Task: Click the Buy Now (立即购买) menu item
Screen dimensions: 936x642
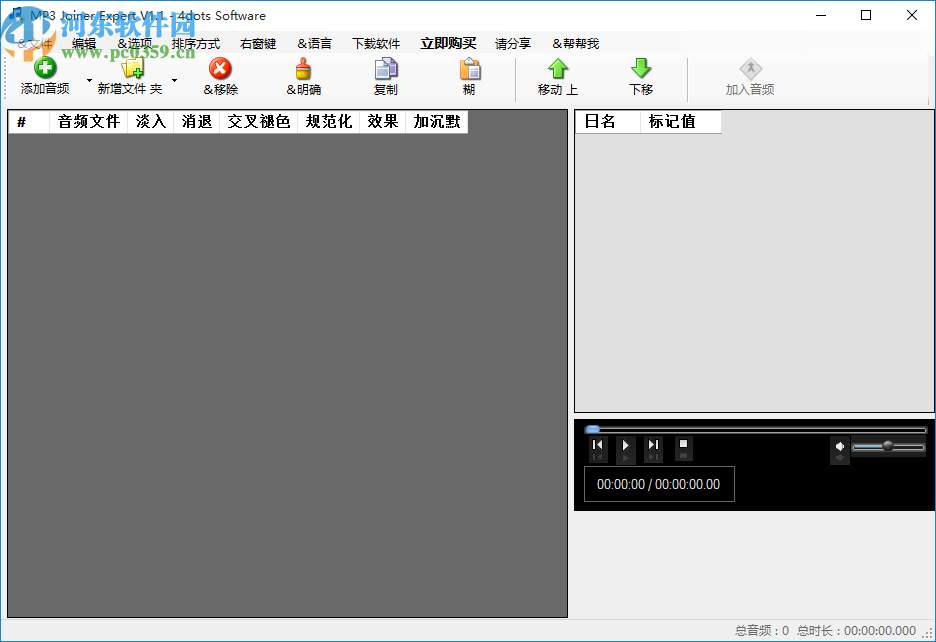Action: pyautogui.click(x=448, y=43)
